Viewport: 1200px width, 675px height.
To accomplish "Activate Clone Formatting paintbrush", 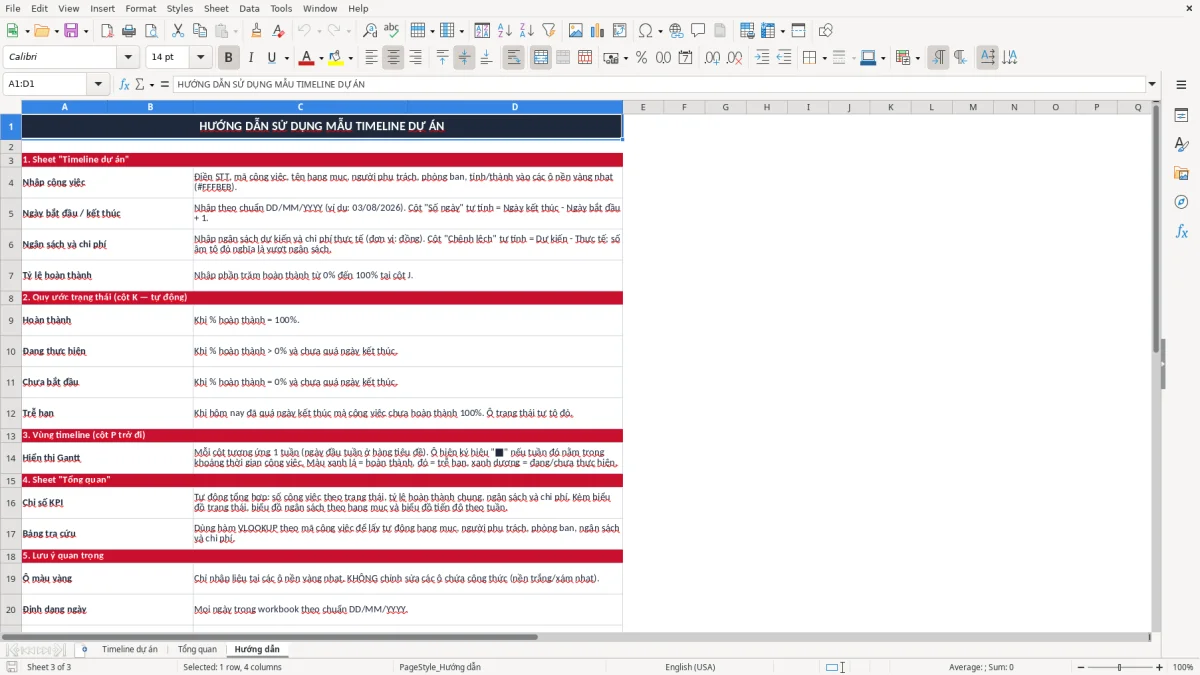I will [256, 31].
